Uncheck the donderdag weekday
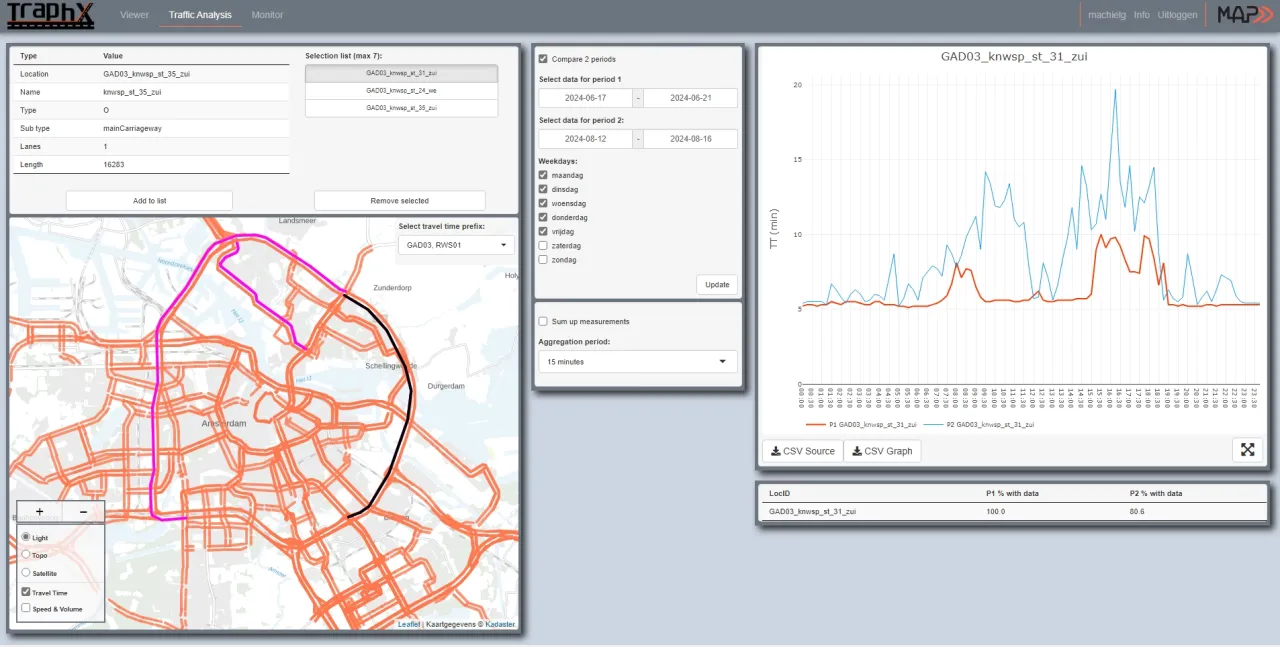Image resolution: width=1280 pixels, height=647 pixels. [x=543, y=217]
